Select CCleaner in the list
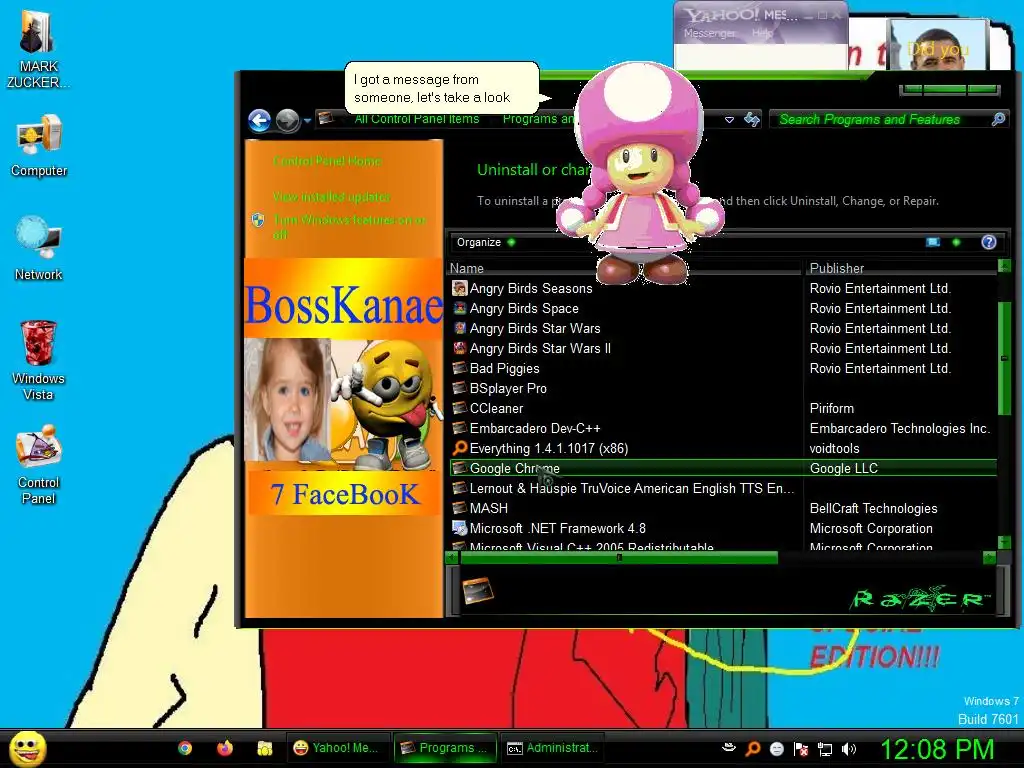Image resolution: width=1024 pixels, height=768 pixels. pos(723,408)
